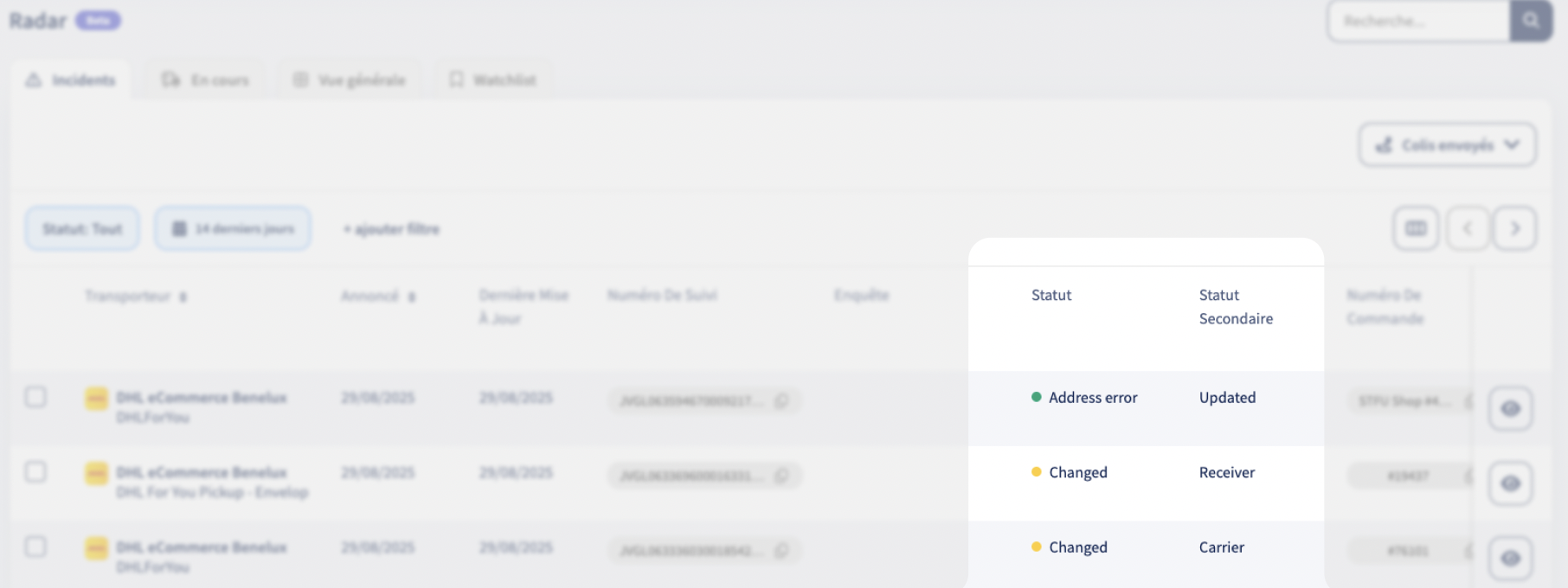This screenshot has width=1568, height=588.
Task: Click the Numéro De Commande column header
Action: tap(1385, 307)
